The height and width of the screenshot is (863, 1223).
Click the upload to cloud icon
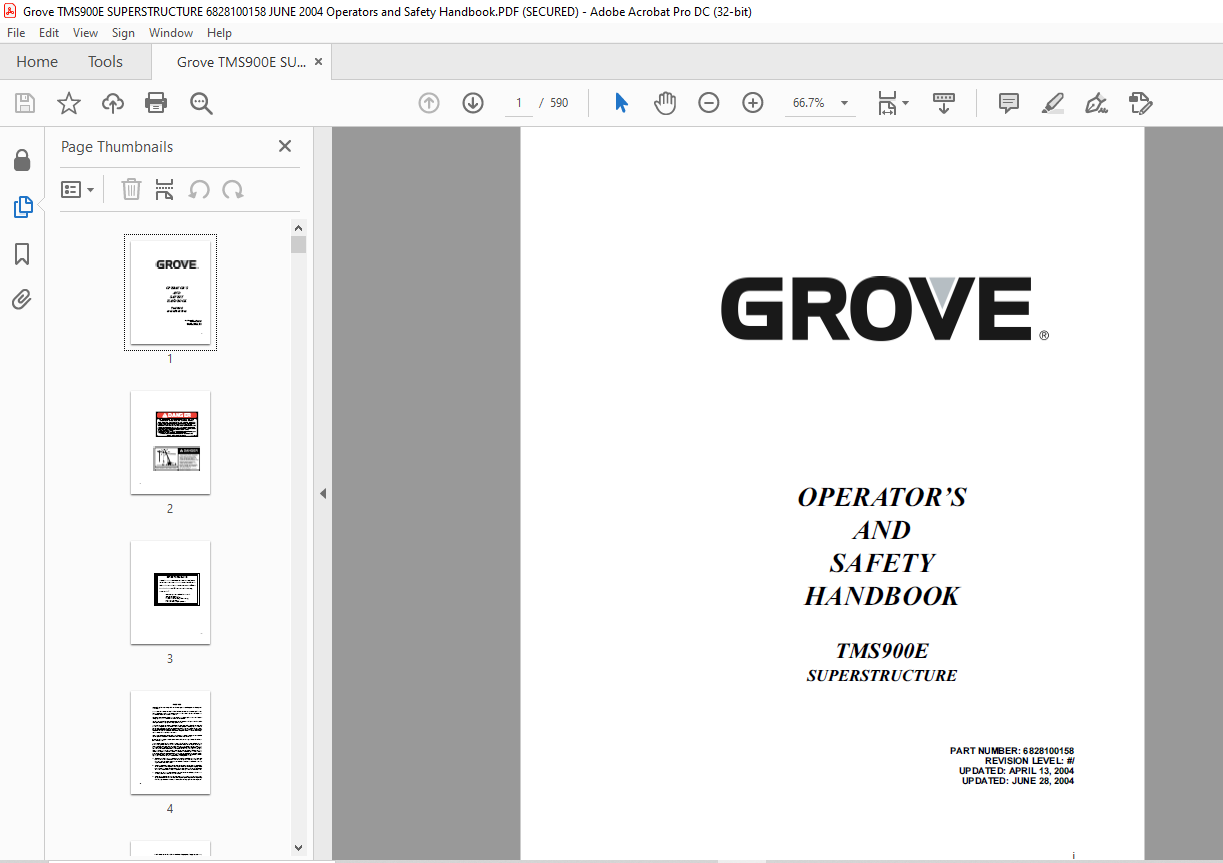click(113, 103)
